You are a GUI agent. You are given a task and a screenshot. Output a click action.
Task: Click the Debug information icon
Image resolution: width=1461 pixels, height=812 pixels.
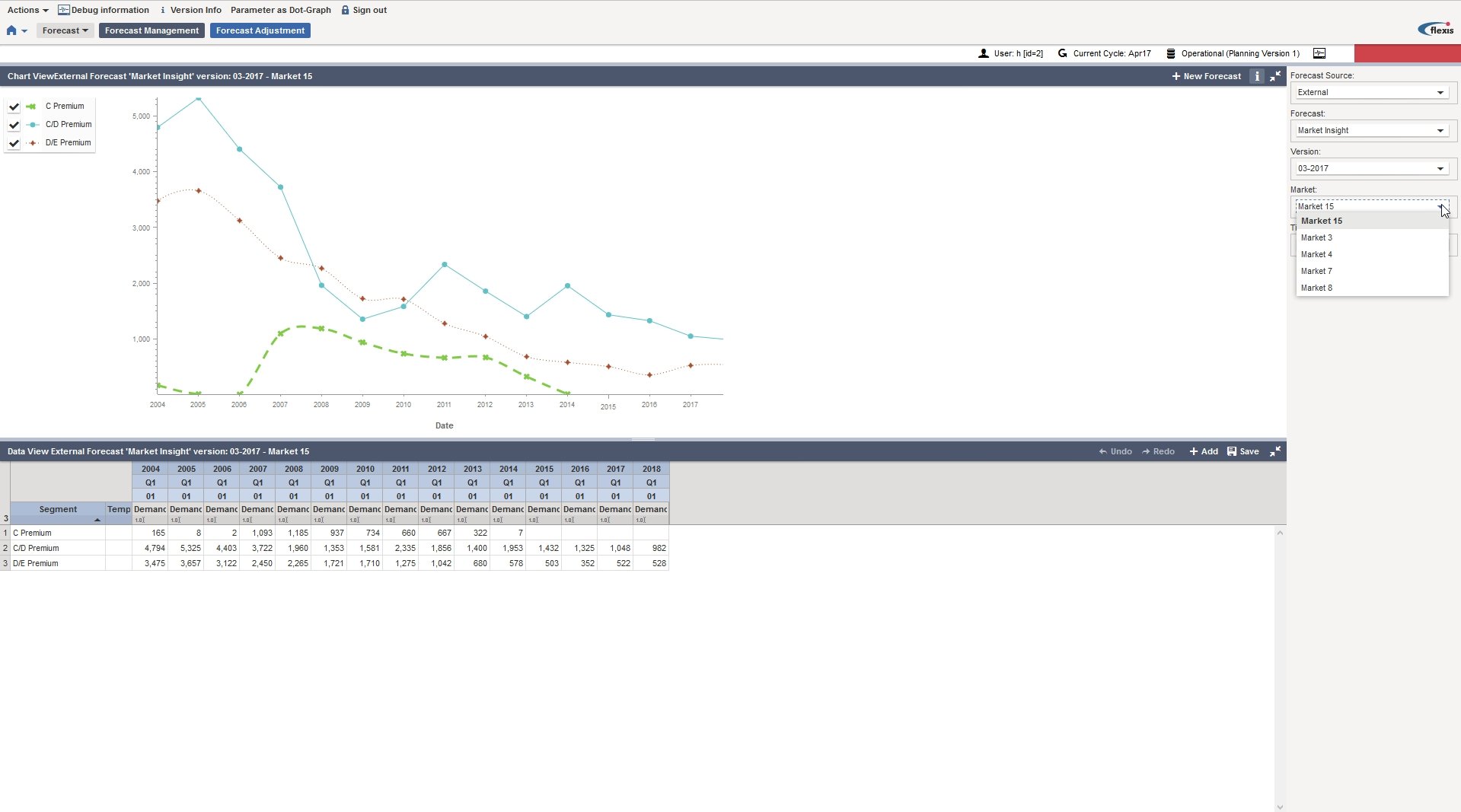pos(64,10)
